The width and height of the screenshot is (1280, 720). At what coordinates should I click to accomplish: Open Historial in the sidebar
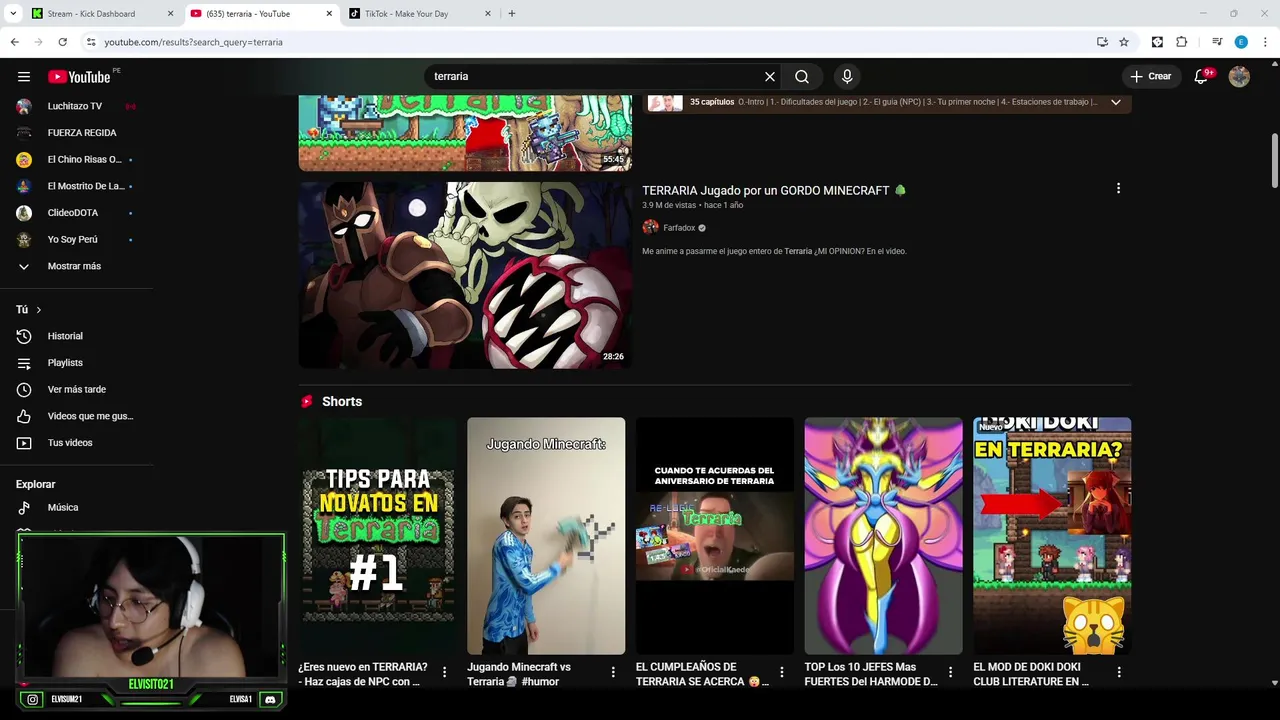pyautogui.click(x=76, y=336)
